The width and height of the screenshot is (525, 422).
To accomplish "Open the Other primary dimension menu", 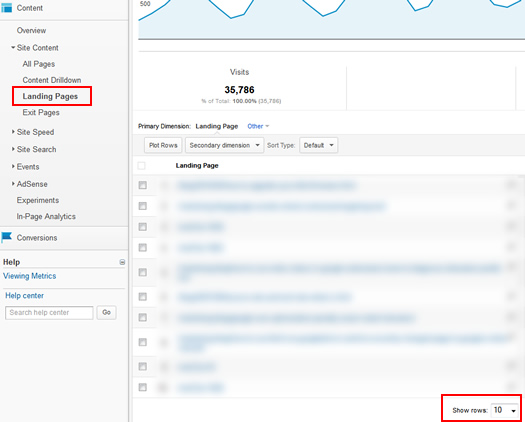I will click(x=258, y=126).
